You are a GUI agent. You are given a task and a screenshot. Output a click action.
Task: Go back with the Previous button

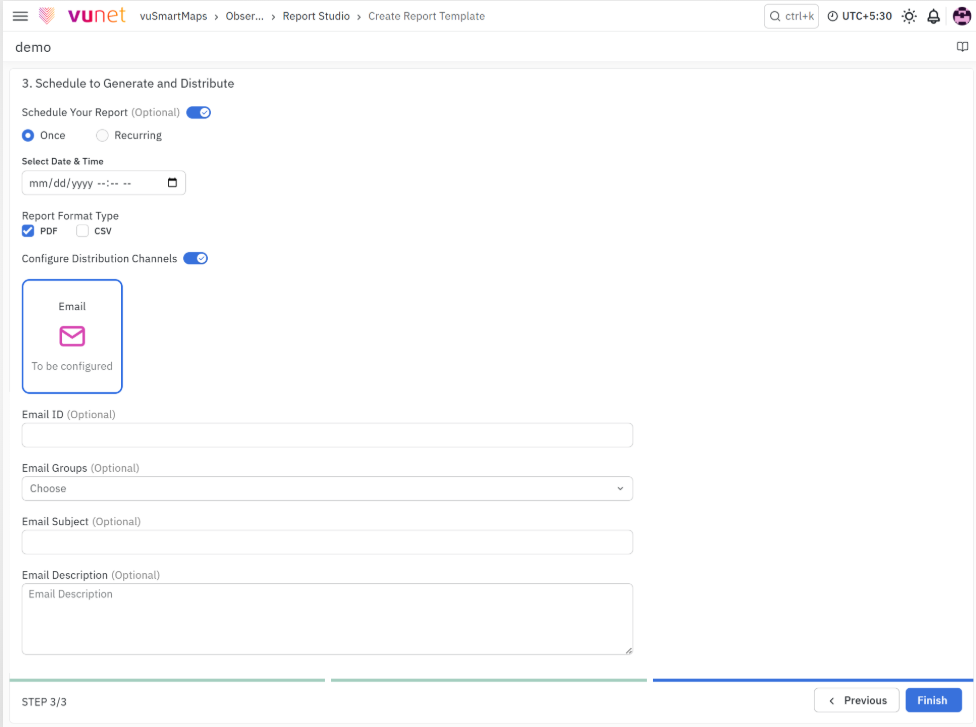pos(856,700)
